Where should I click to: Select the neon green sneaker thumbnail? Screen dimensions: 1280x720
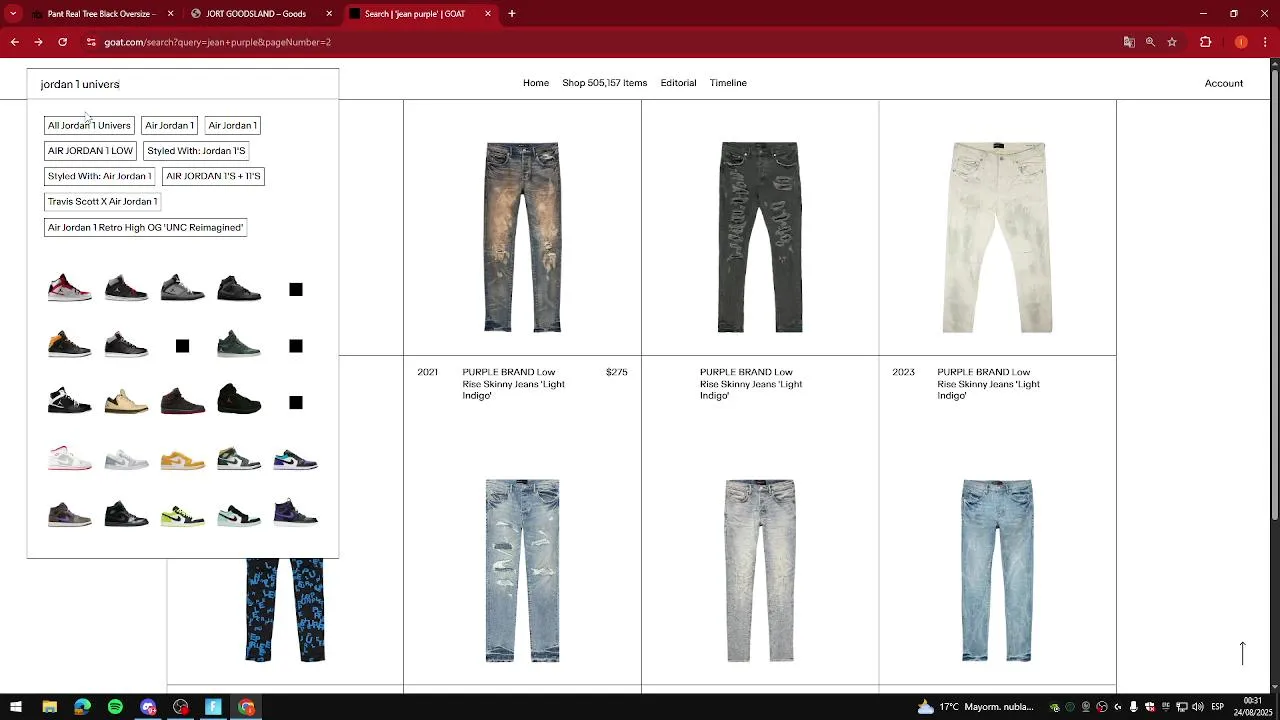[x=182, y=516]
